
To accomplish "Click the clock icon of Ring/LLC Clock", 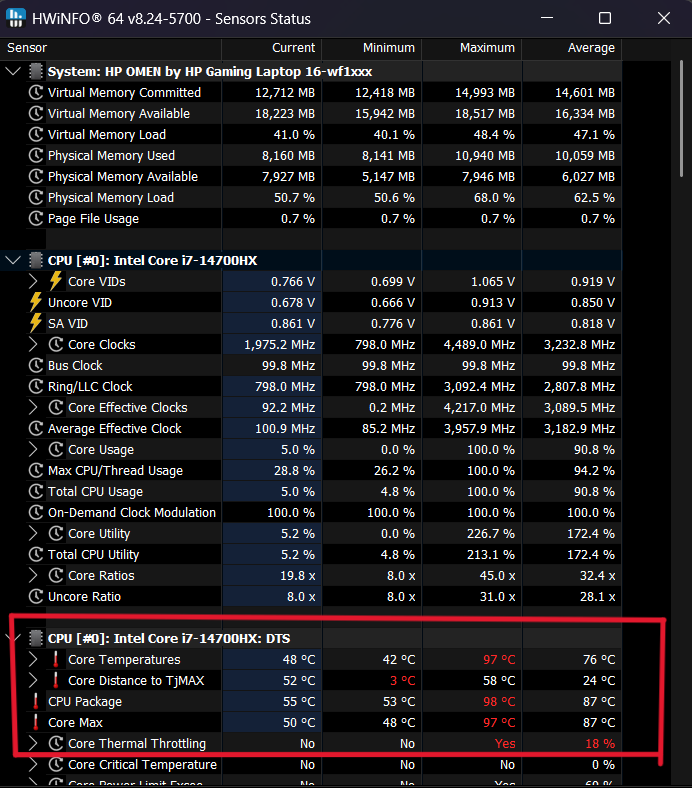I will 36,386.
